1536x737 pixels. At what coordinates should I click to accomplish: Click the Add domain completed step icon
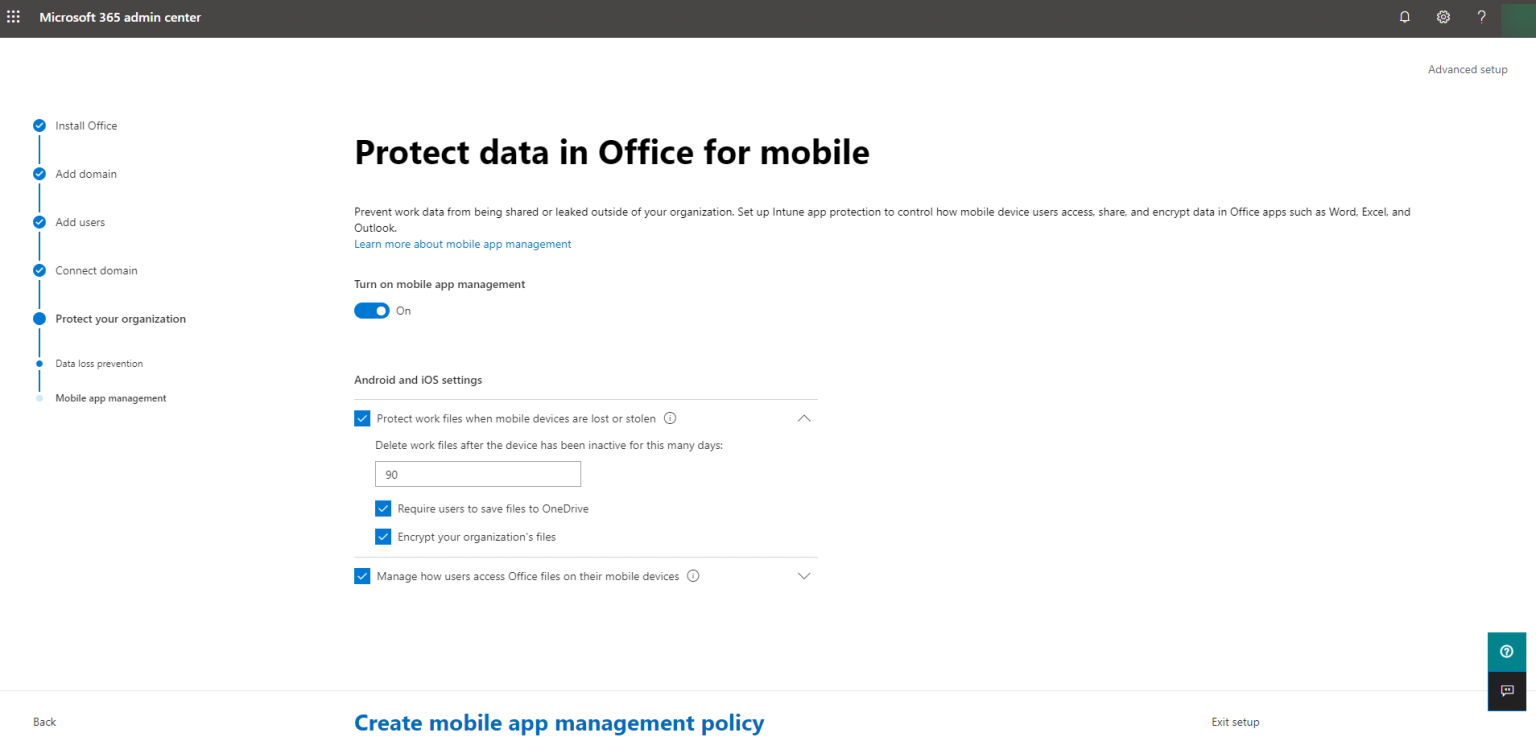tap(39, 174)
